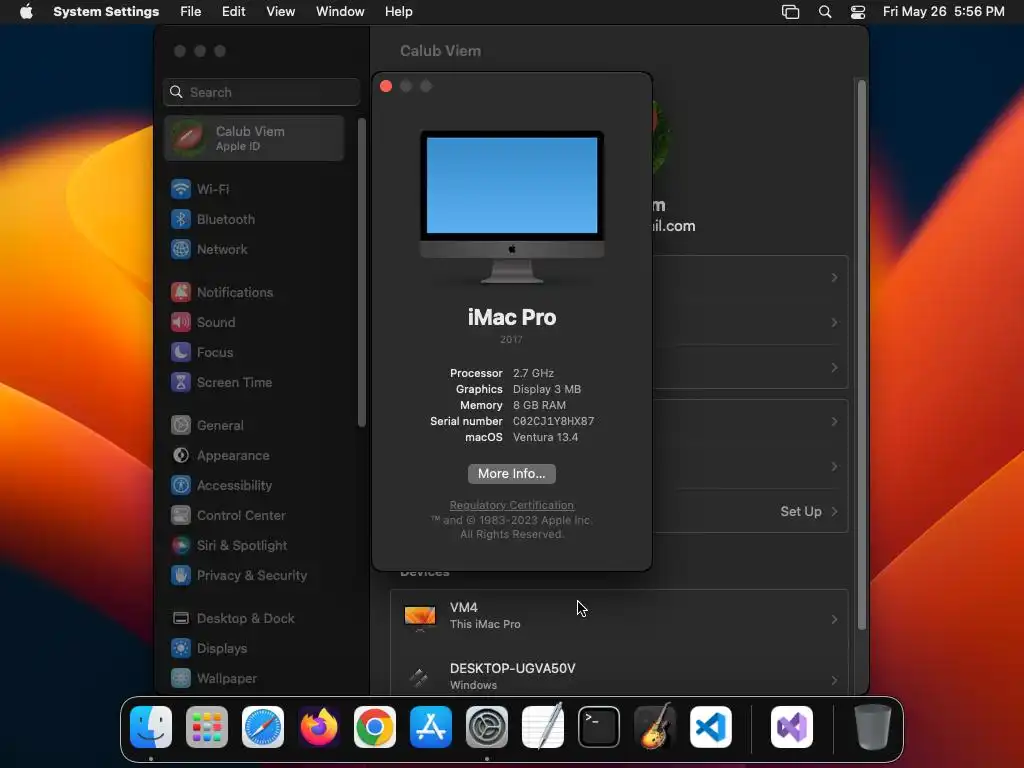Launch Firefox from the Dock
The height and width of the screenshot is (768, 1024).
(x=319, y=727)
